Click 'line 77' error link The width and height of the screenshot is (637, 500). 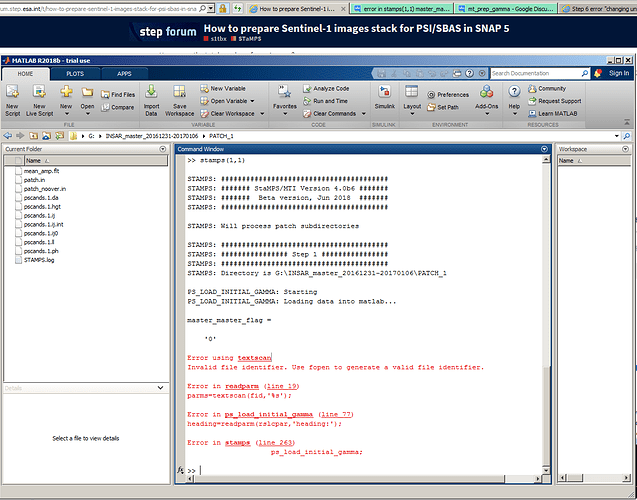click(336, 415)
